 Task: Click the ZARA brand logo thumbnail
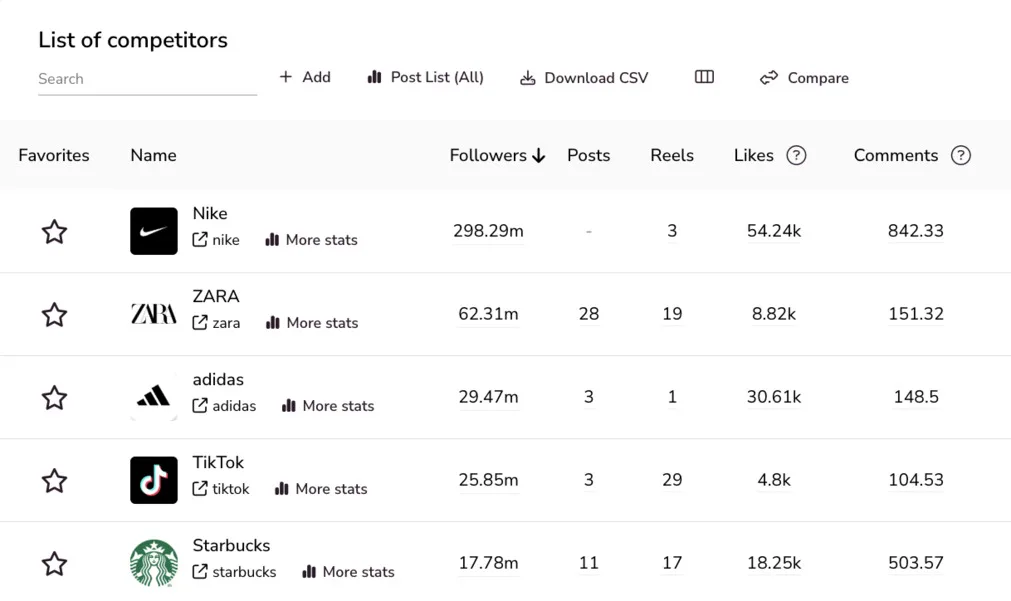coord(153,314)
